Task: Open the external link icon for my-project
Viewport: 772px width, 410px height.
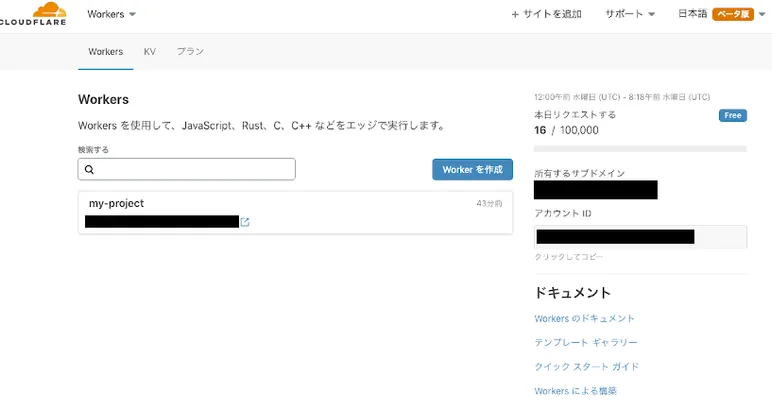Action: (245, 222)
